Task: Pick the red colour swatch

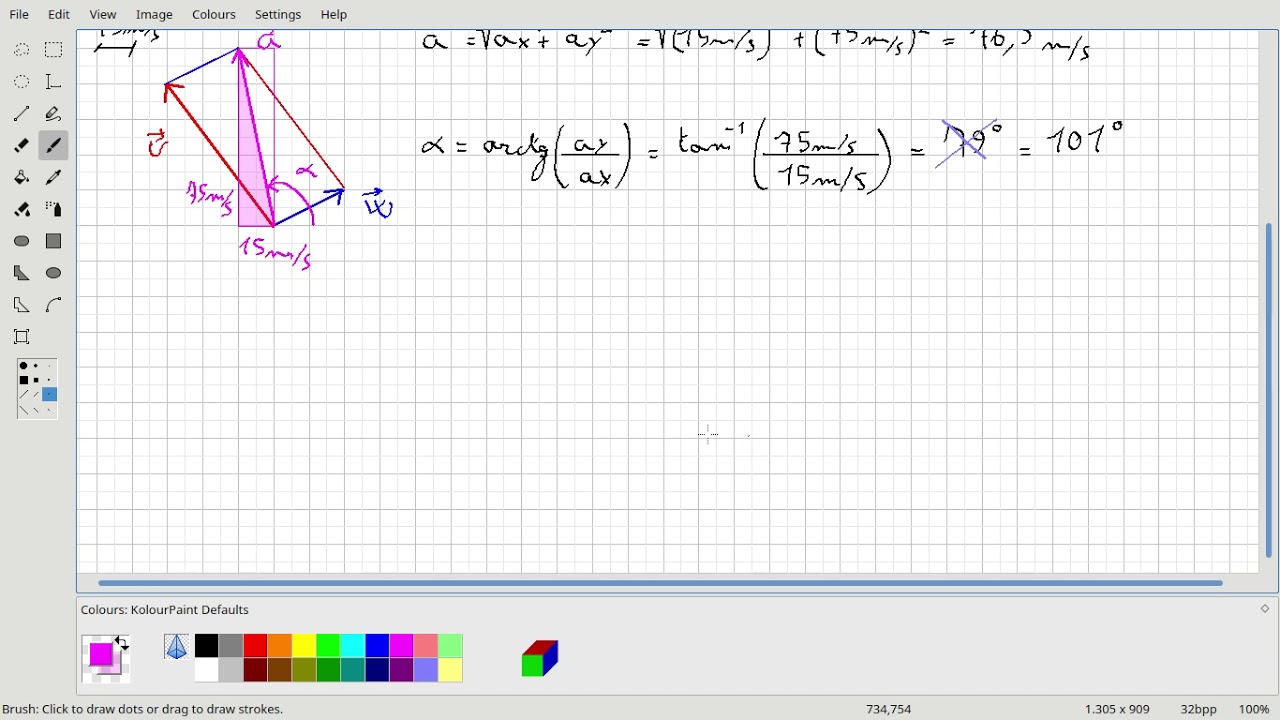Action: 256,646
